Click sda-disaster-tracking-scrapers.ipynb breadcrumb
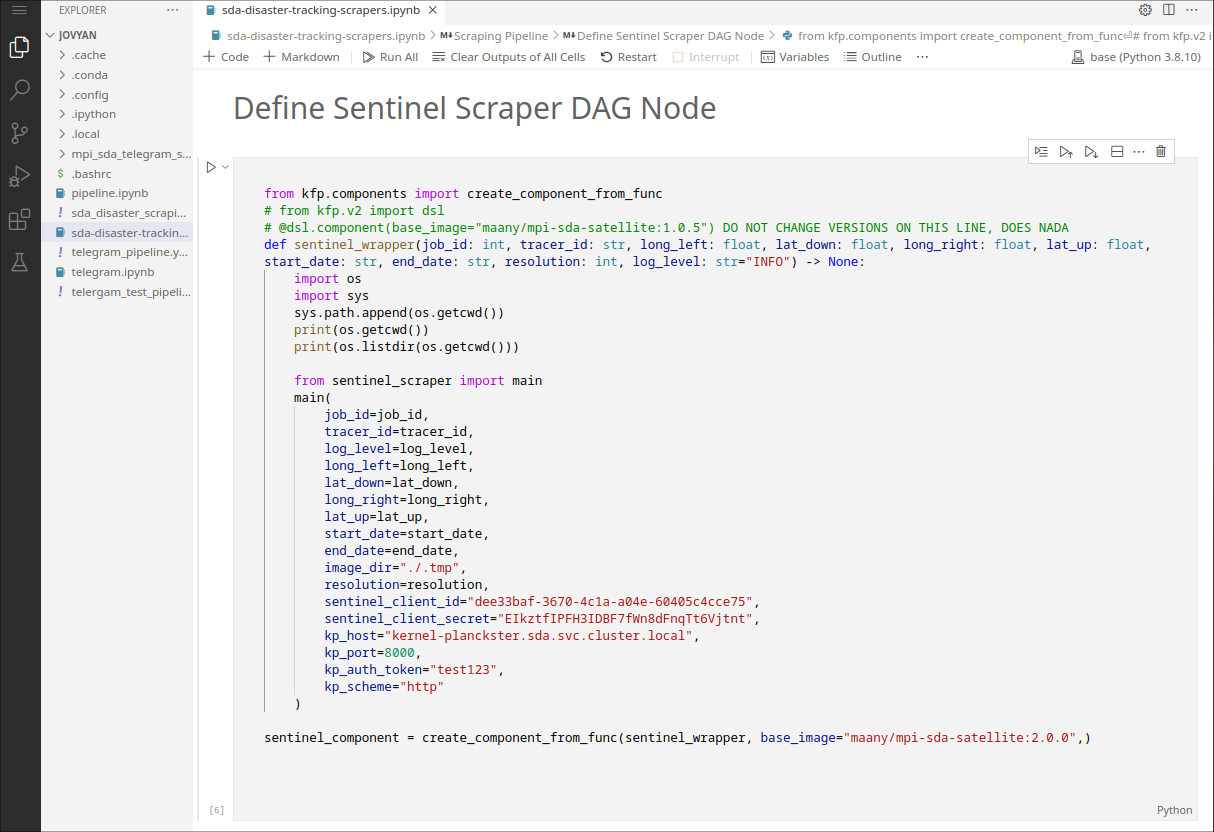This screenshot has width=1214, height=832. tap(318, 35)
